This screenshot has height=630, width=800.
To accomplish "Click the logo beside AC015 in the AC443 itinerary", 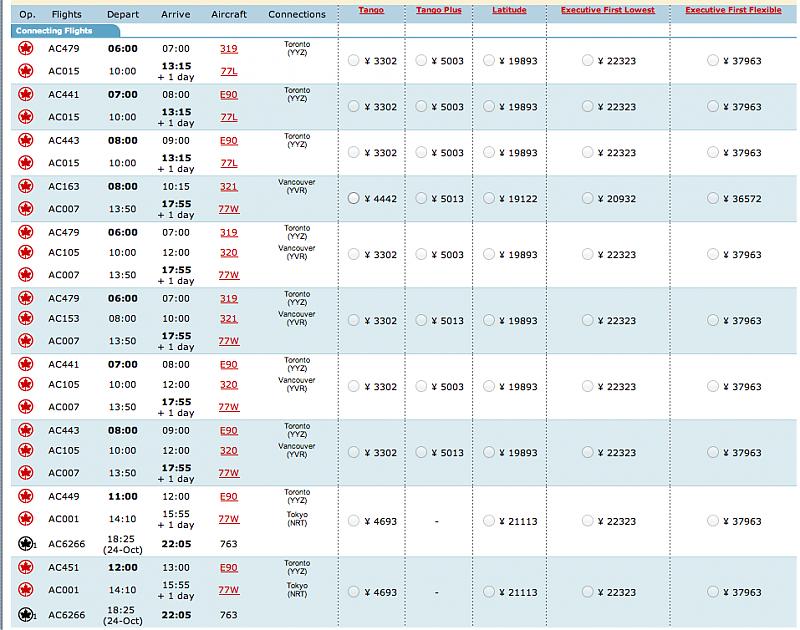I will tap(26, 163).
